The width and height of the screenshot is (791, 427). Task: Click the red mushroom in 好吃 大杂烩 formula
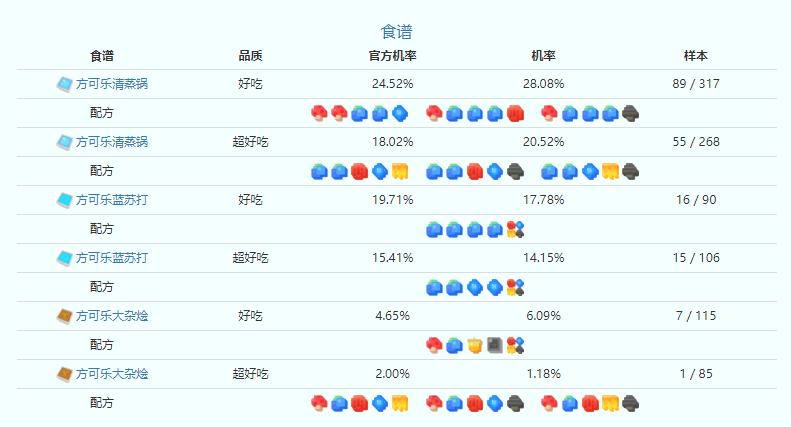pos(435,345)
